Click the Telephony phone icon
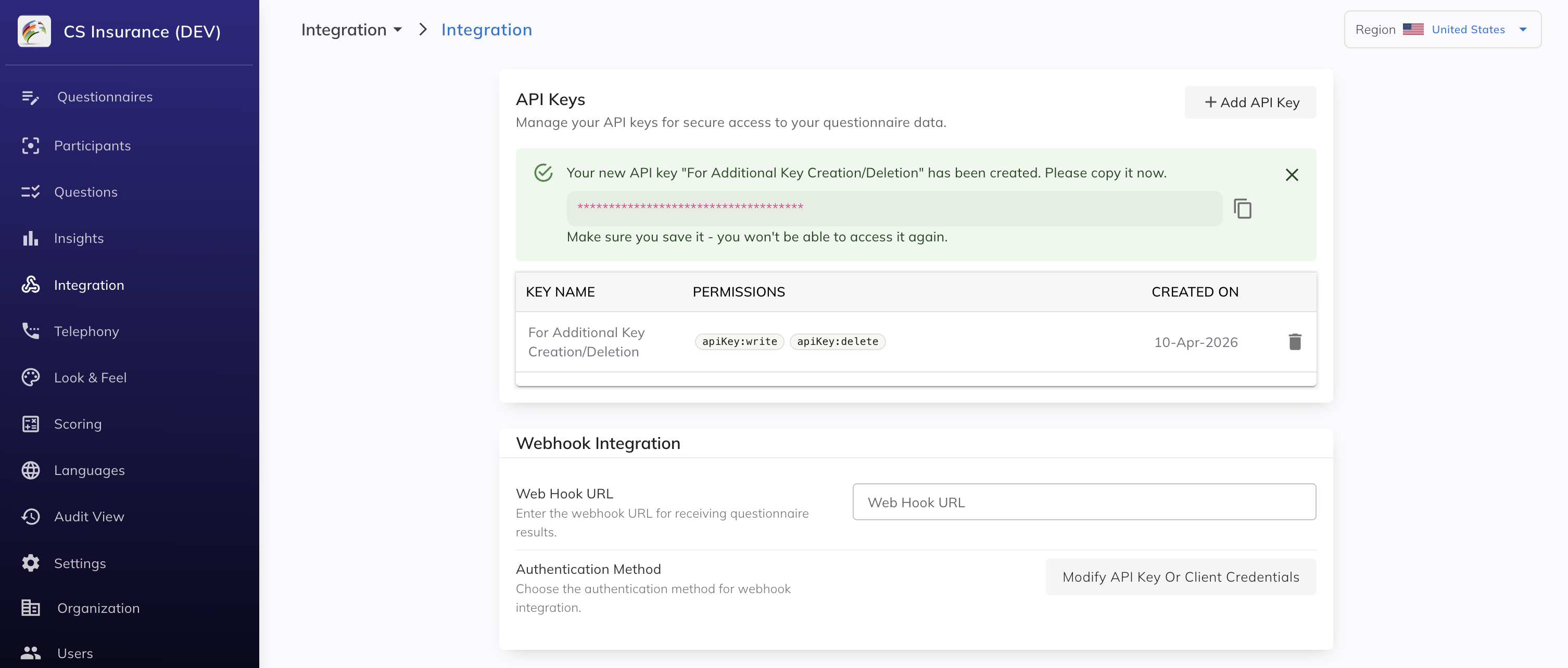Screen dimensions: 1568x668 [30, 331]
